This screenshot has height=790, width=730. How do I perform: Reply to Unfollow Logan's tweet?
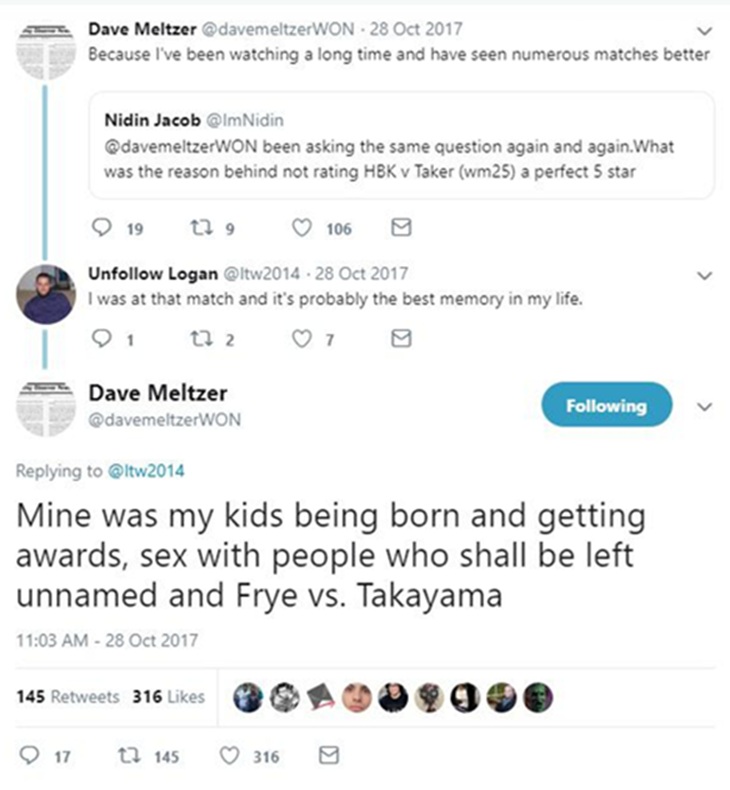[100, 339]
